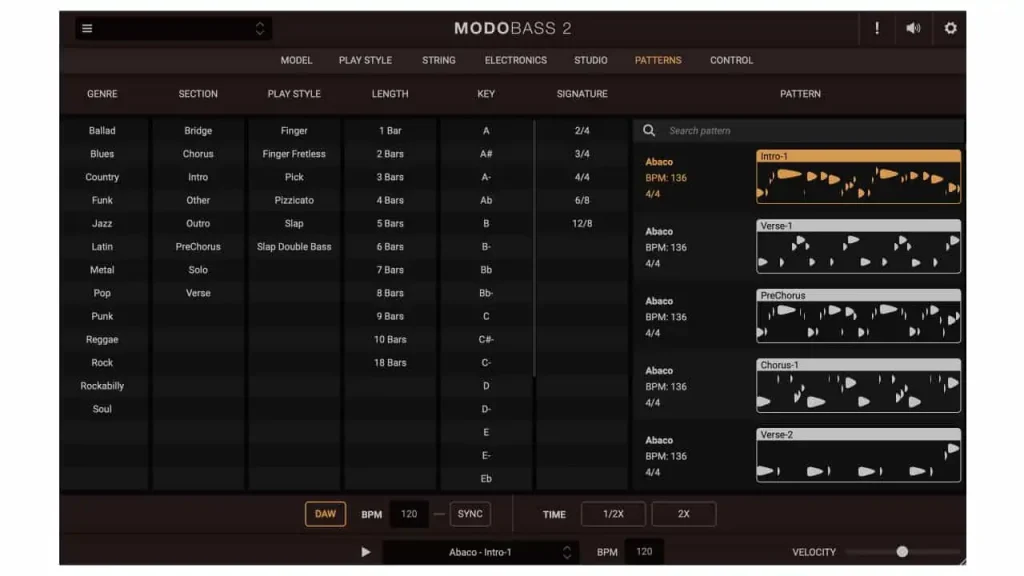Select Slap Double Bass play style

(x=294, y=247)
